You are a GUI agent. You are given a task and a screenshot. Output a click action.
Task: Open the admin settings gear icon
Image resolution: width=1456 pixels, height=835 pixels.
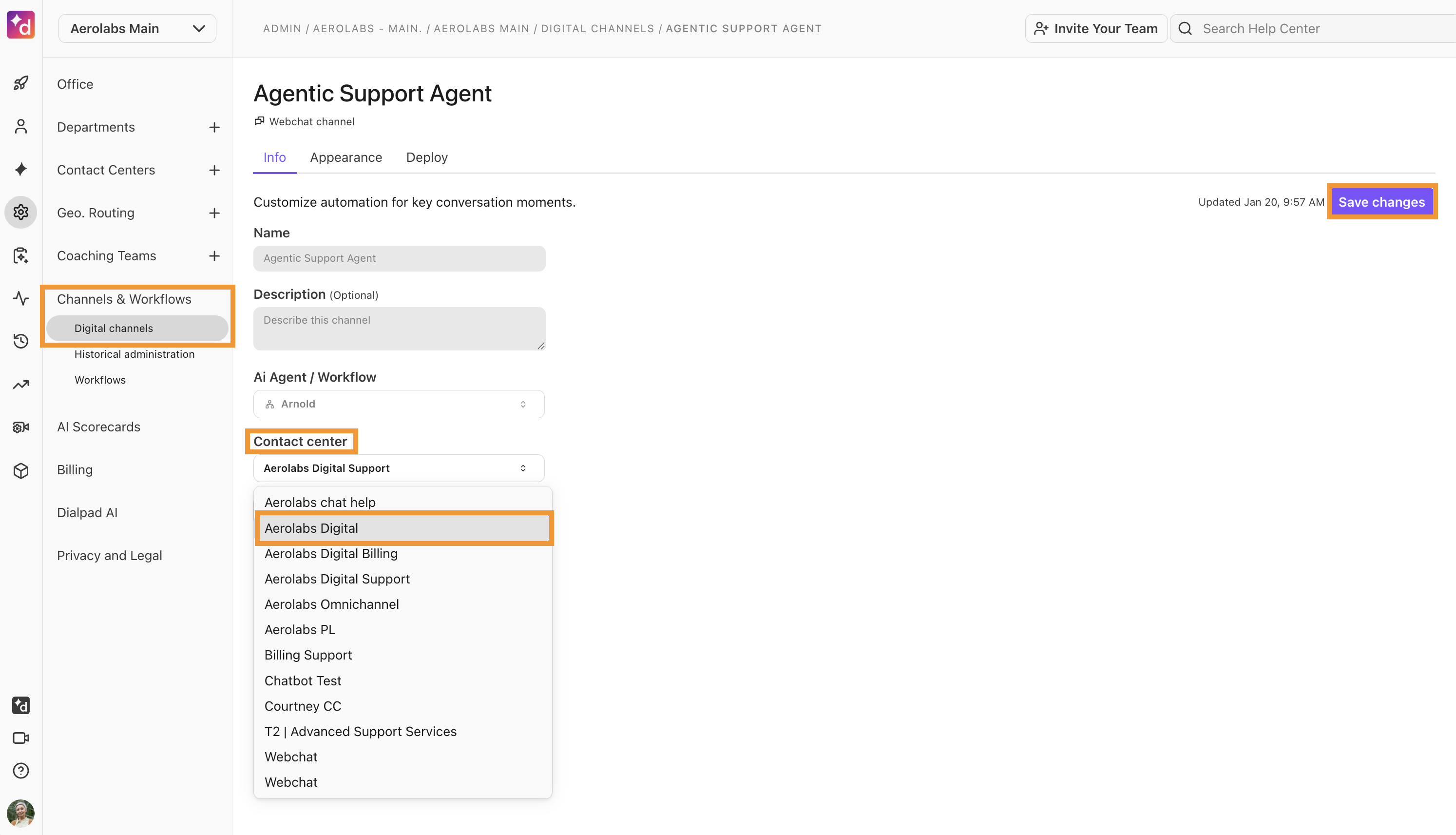pyautogui.click(x=20, y=212)
